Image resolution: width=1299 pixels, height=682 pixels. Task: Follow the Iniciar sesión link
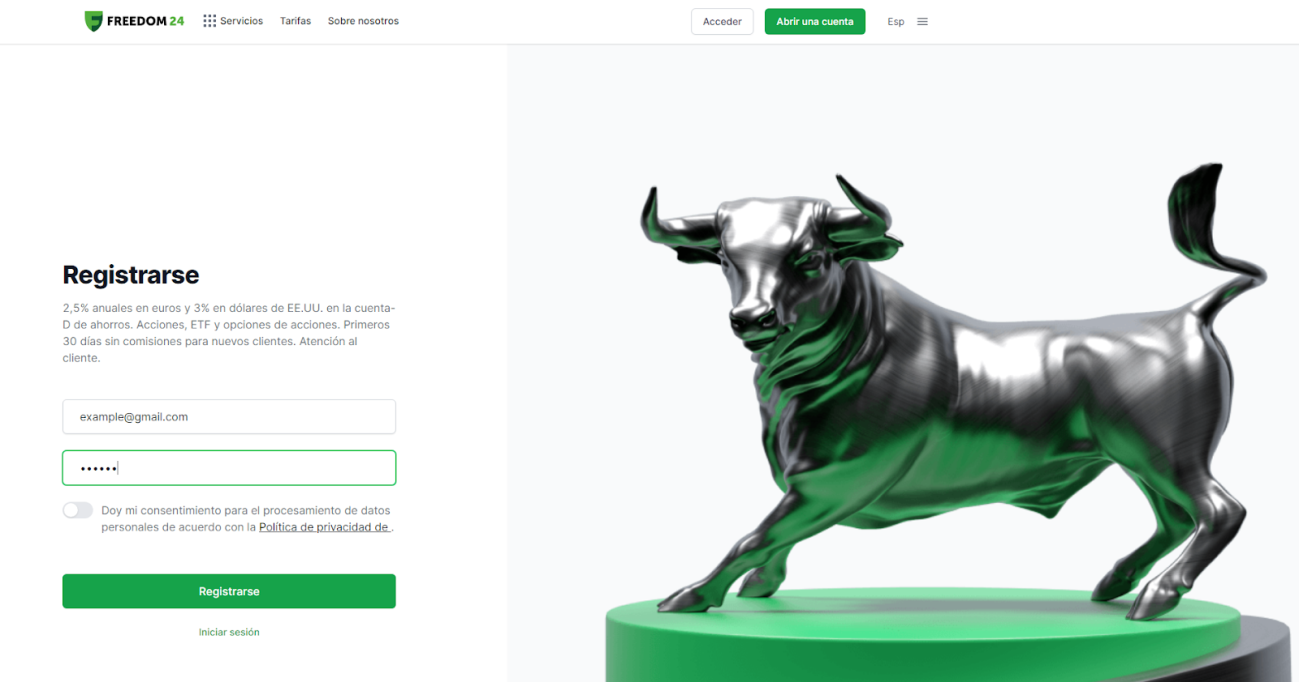coord(229,632)
